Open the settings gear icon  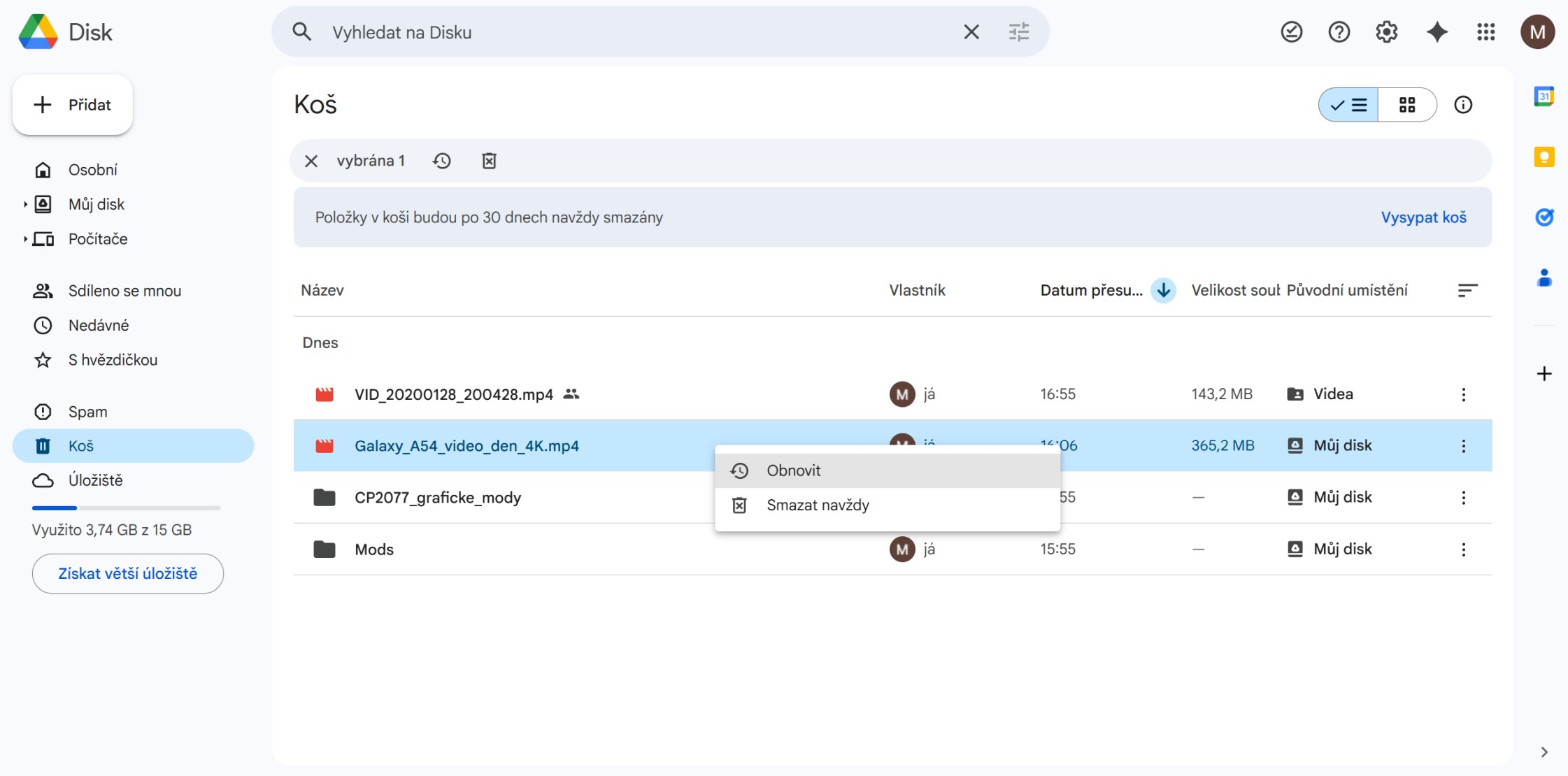pyautogui.click(x=1386, y=32)
